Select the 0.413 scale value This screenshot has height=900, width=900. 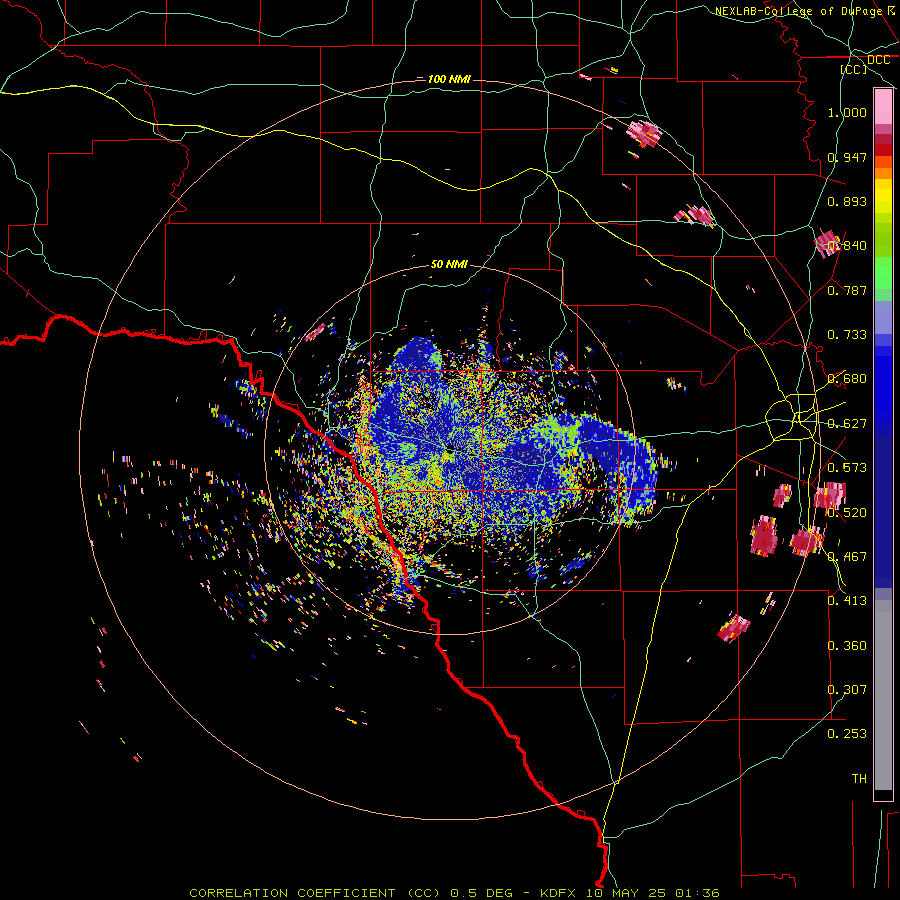847,601
